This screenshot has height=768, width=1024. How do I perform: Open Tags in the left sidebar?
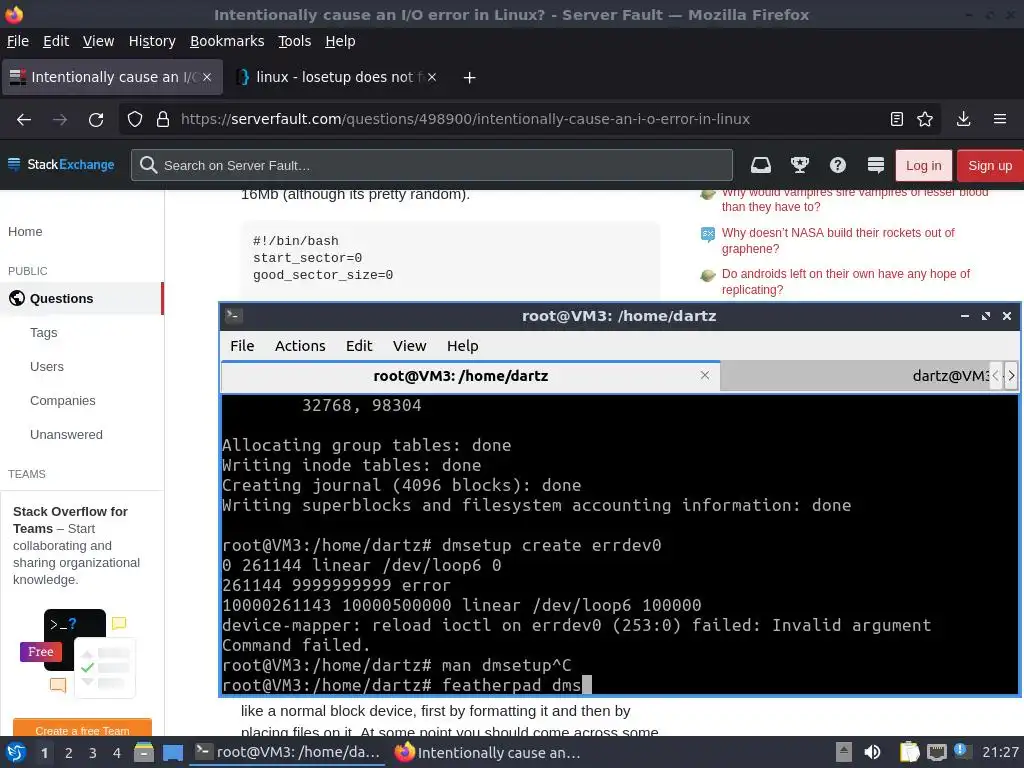tap(44, 332)
